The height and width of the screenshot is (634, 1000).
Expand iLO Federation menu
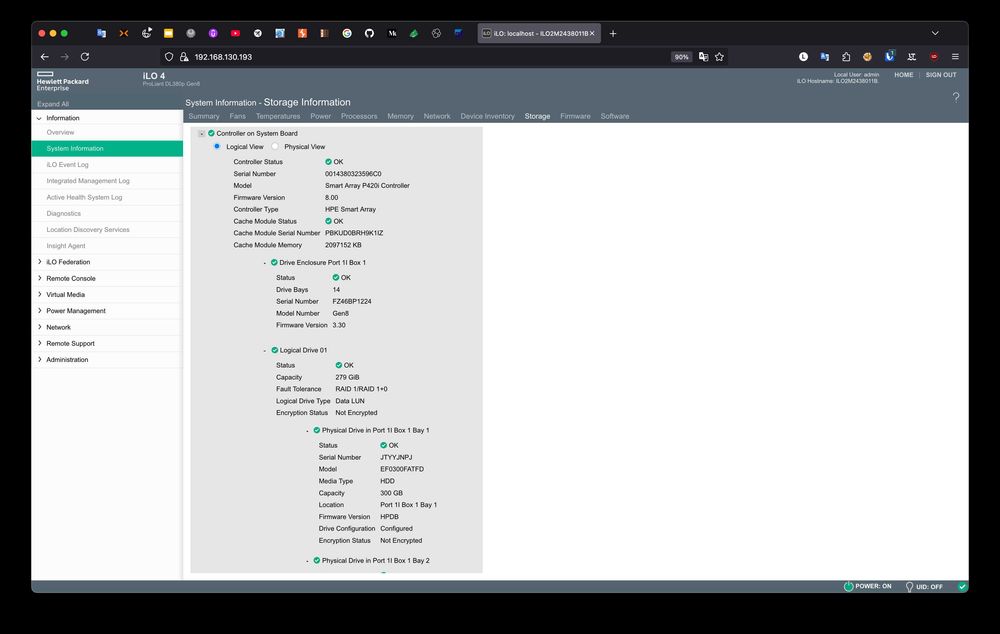[40, 262]
